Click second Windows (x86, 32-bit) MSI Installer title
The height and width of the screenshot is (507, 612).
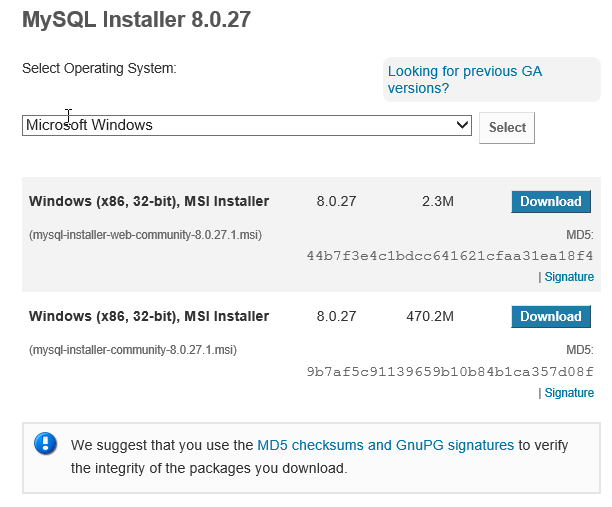pyautogui.click(x=149, y=316)
